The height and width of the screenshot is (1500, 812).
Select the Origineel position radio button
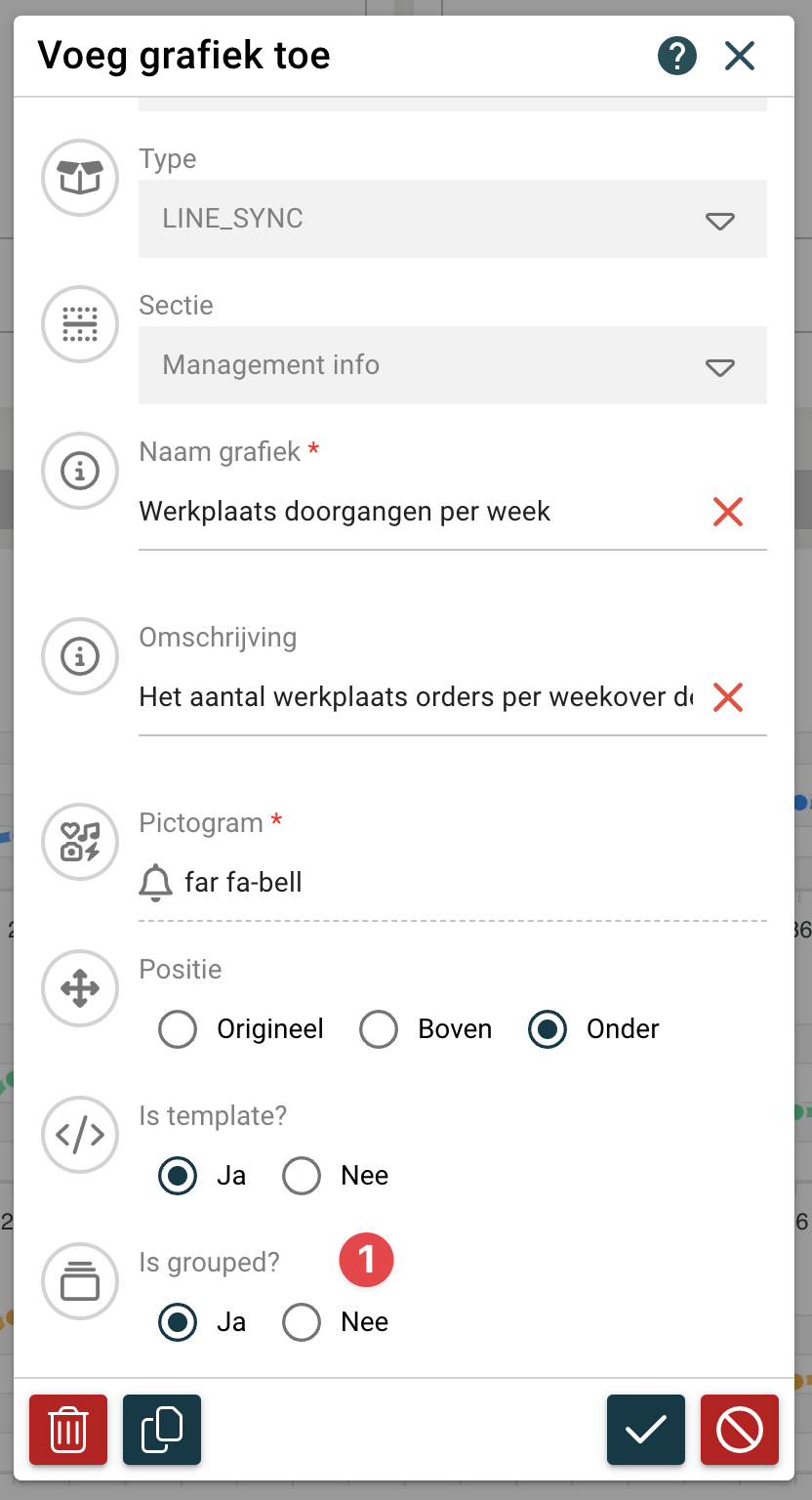[178, 1029]
